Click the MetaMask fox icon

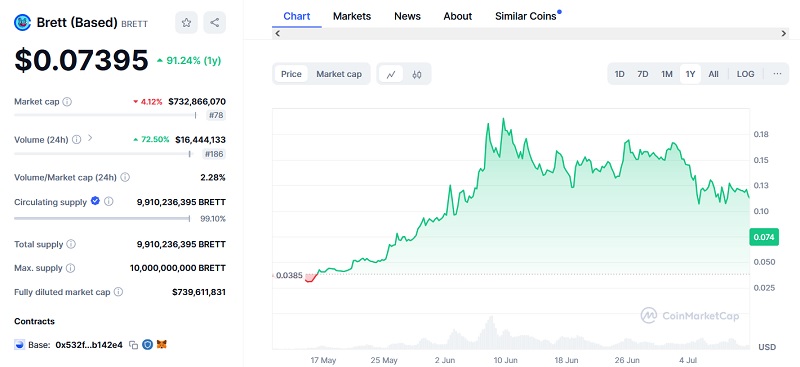click(x=162, y=345)
